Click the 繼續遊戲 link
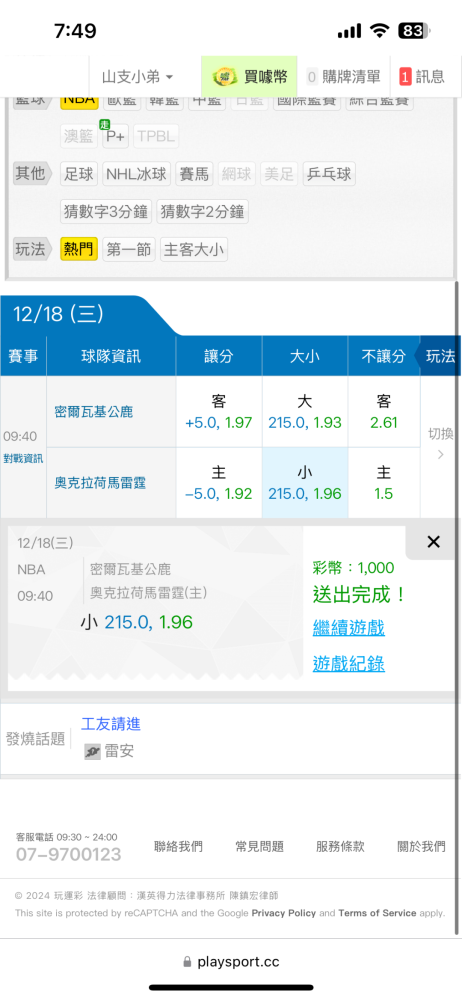 click(348, 628)
